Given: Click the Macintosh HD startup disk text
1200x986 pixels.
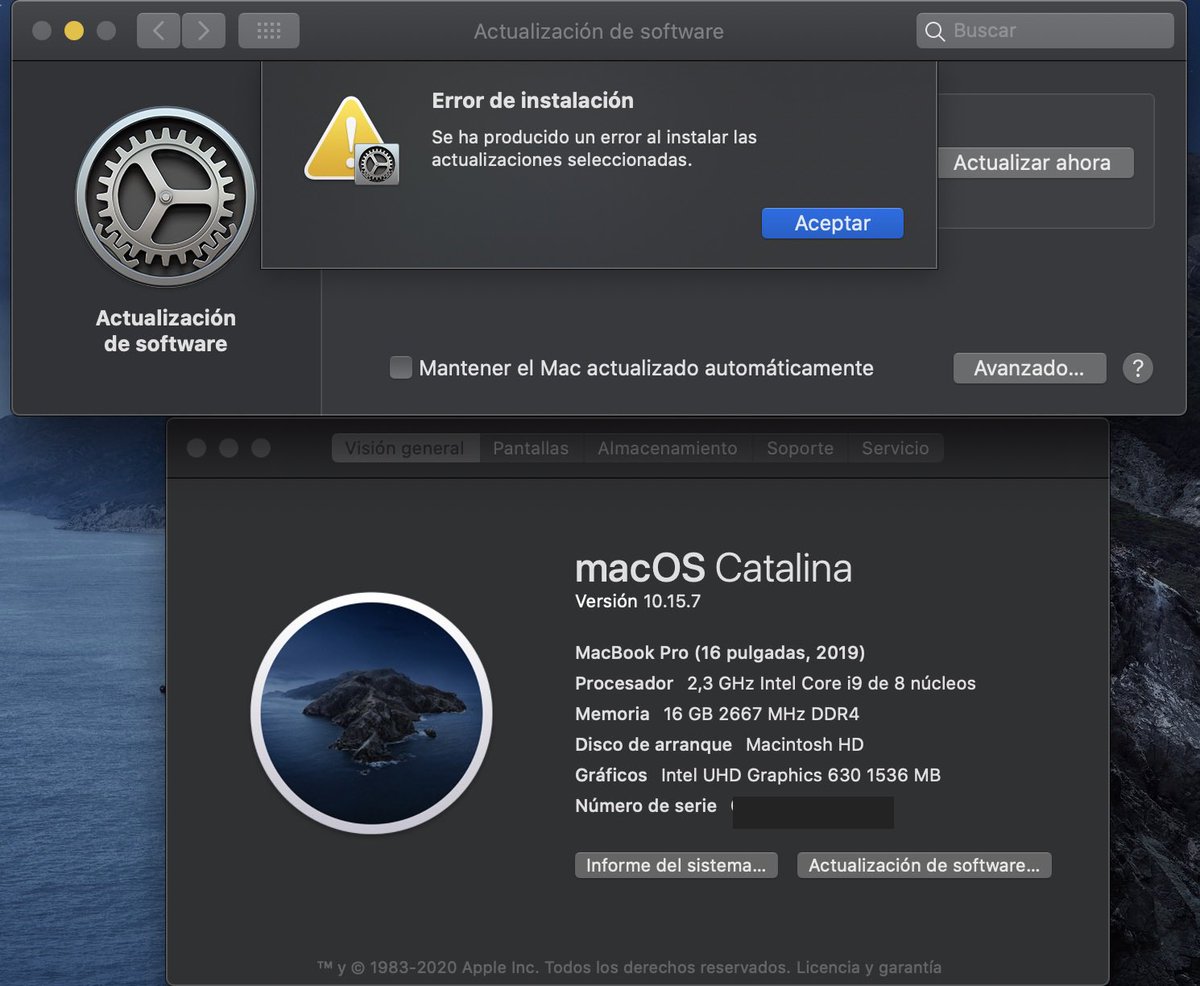Looking at the screenshot, I should [x=805, y=745].
